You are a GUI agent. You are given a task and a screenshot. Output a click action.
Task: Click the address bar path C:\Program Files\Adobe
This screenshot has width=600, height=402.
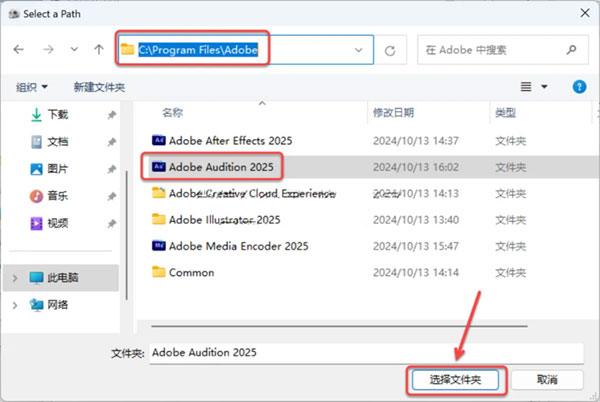click(x=198, y=50)
